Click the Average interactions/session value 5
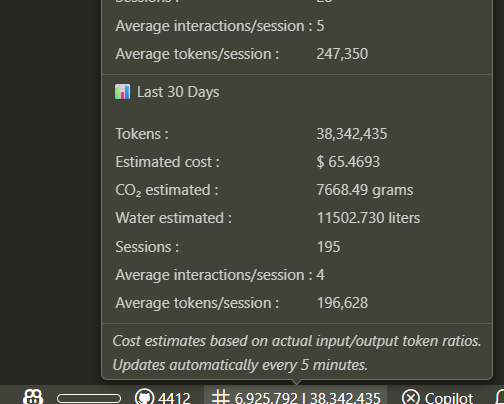504x404 pixels. pyautogui.click(x=320, y=26)
